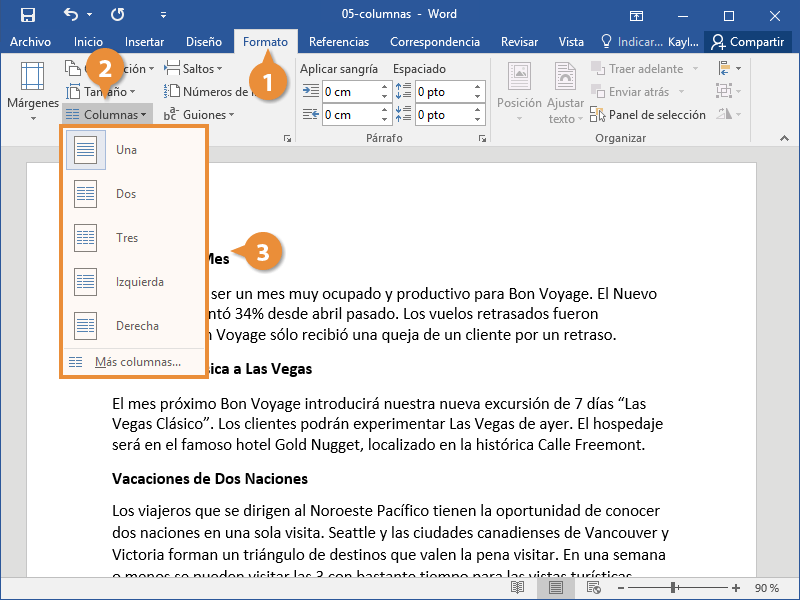Viewport: 800px width, 600px height.
Task: Choose the Tres three-column layout
Action: [134, 238]
